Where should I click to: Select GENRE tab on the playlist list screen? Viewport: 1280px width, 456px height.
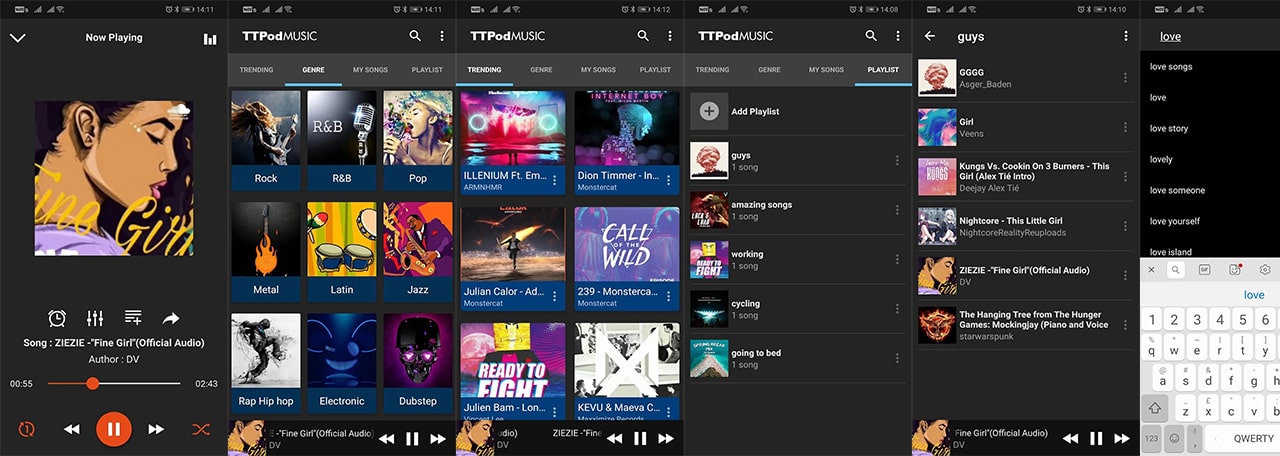pyautogui.click(x=769, y=70)
